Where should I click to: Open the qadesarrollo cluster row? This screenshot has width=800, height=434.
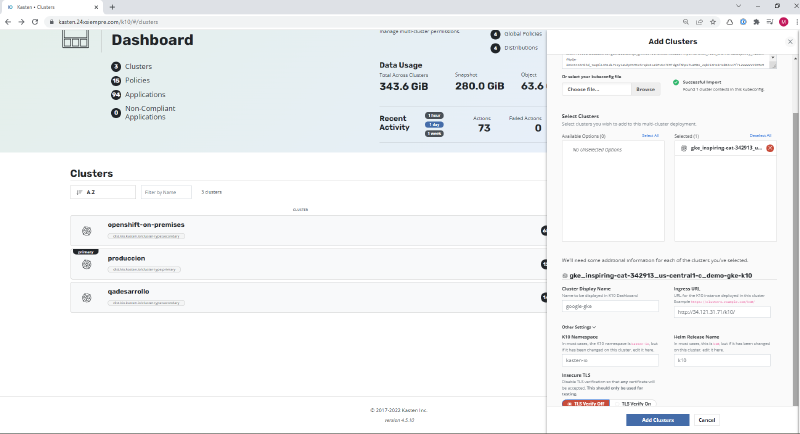tap(308, 298)
